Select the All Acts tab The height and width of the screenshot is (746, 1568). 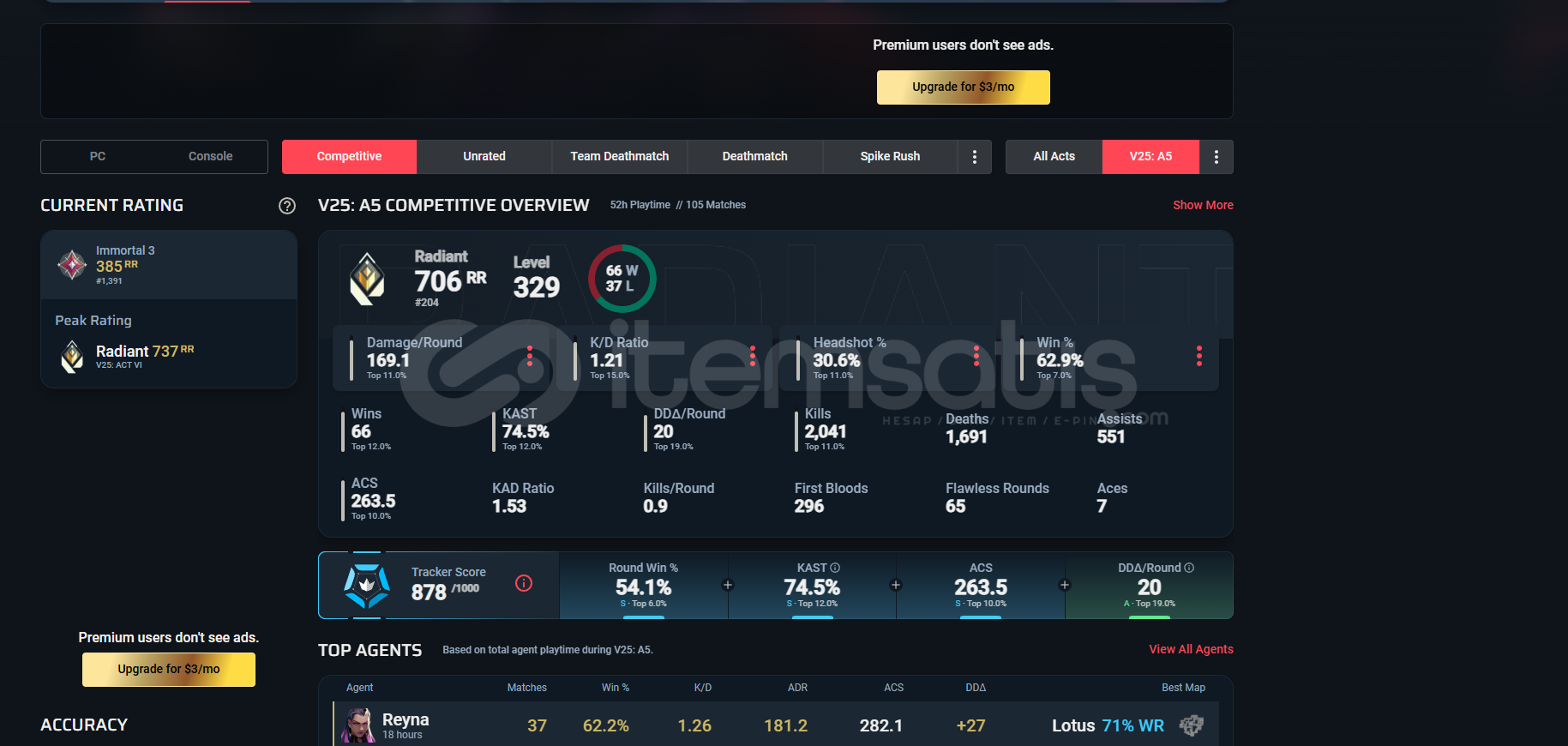point(1054,157)
